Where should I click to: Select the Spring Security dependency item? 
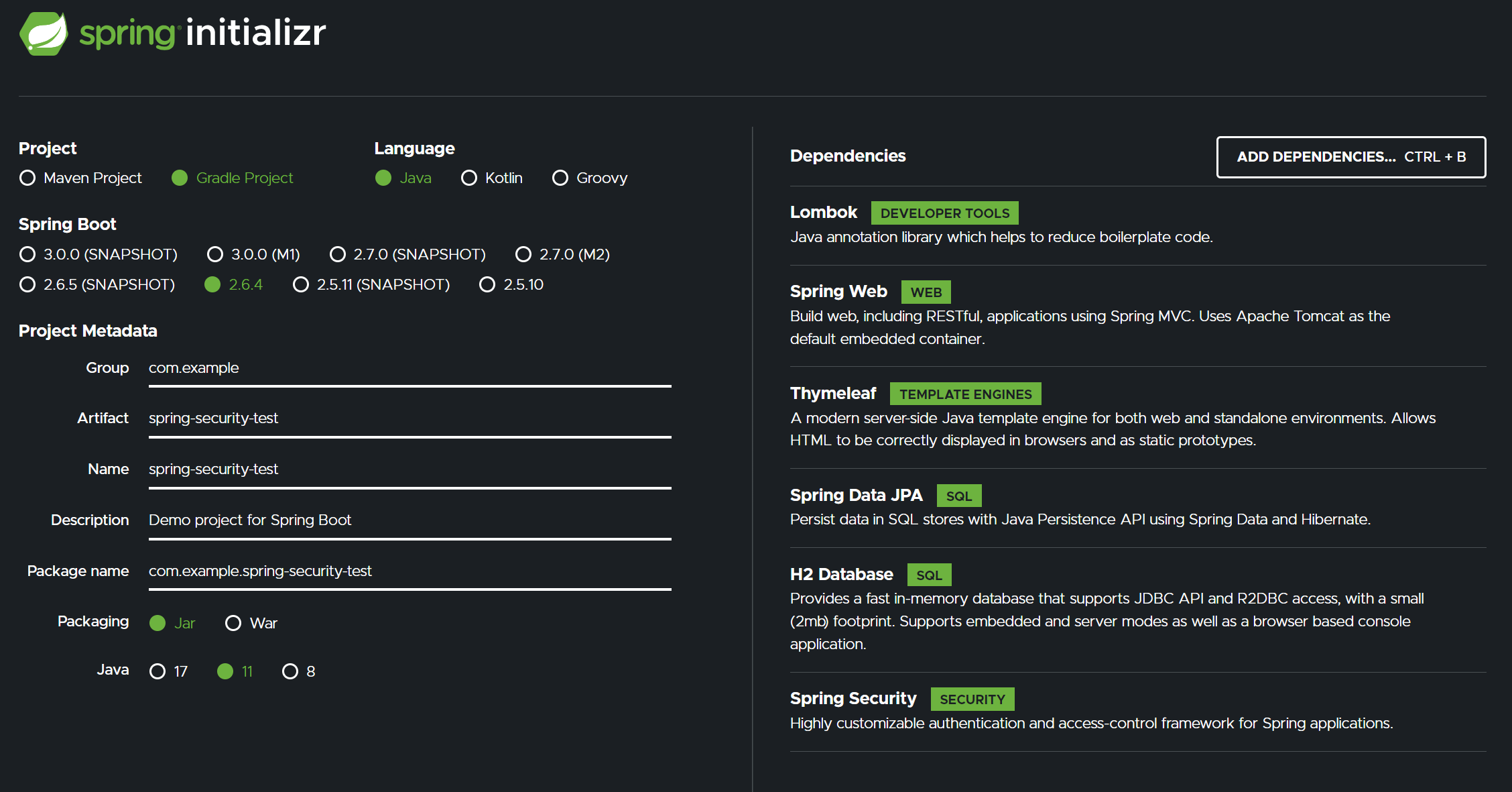pyautogui.click(x=853, y=699)
